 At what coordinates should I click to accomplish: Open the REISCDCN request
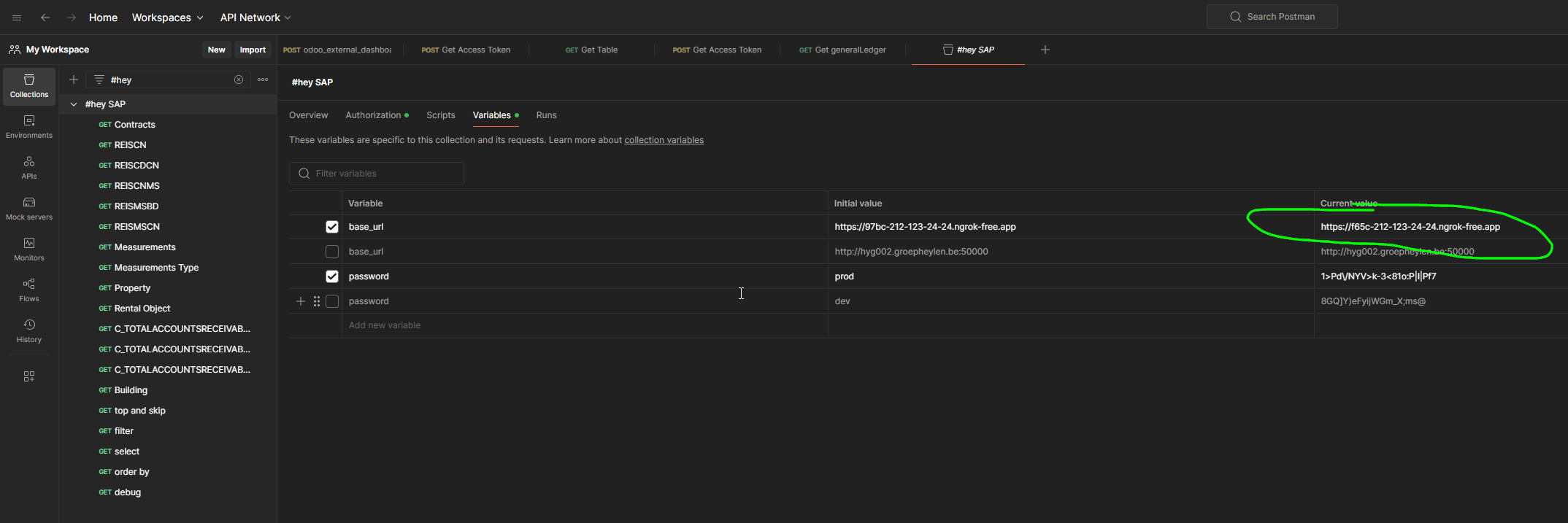[137, 166]
